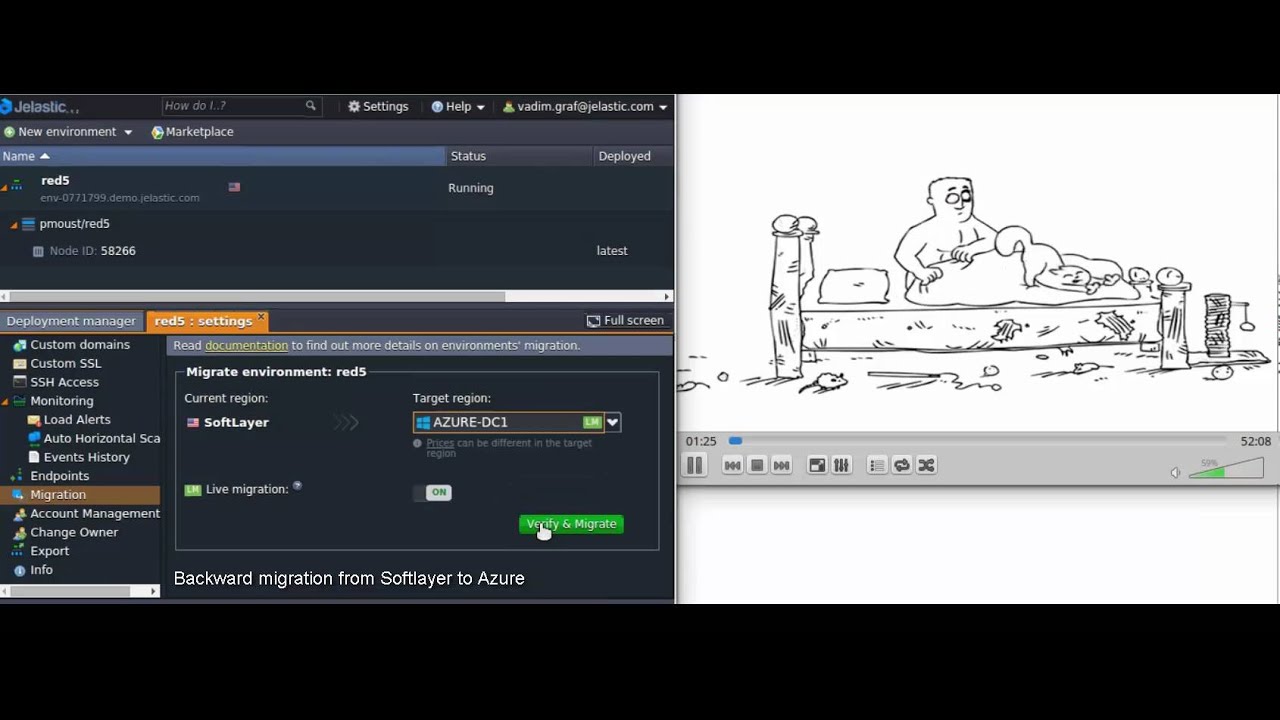Click Verify & Migrate button
1280x720 pixels.
(x=572, y=524)
